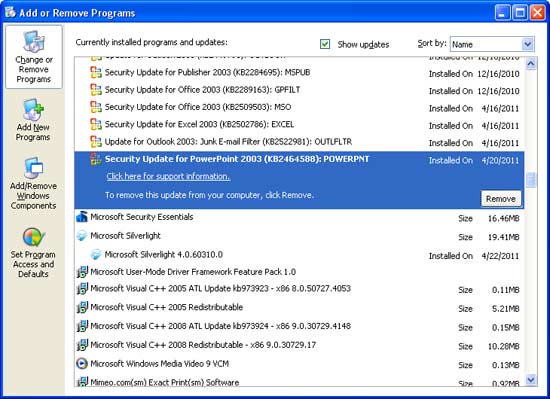550x399 pixels.
Task: Click the Visual C++ 2008 Redistributable icon
Action: (82, 345)
